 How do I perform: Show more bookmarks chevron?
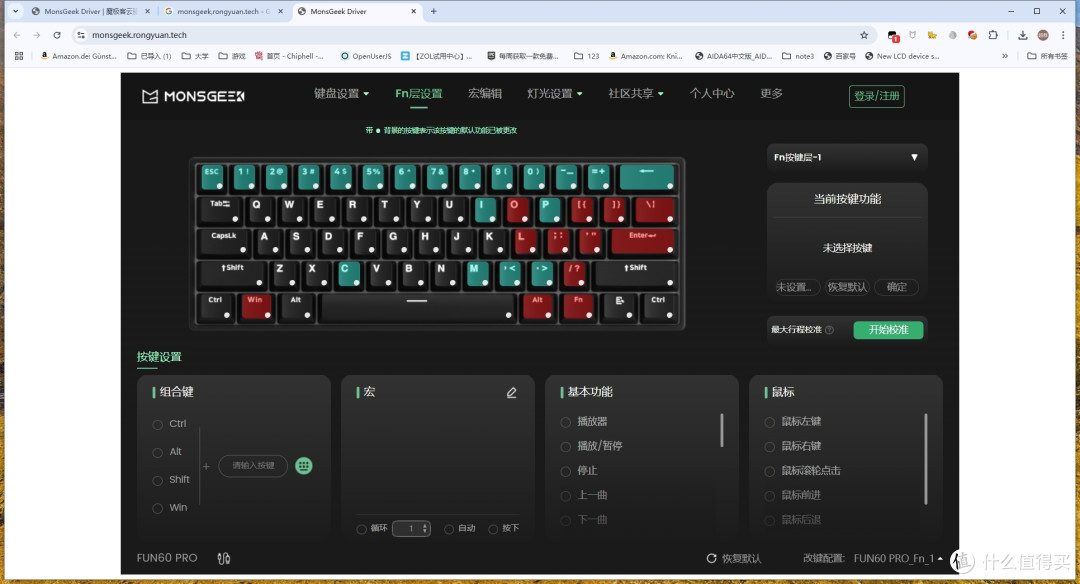pos(1005,56)
